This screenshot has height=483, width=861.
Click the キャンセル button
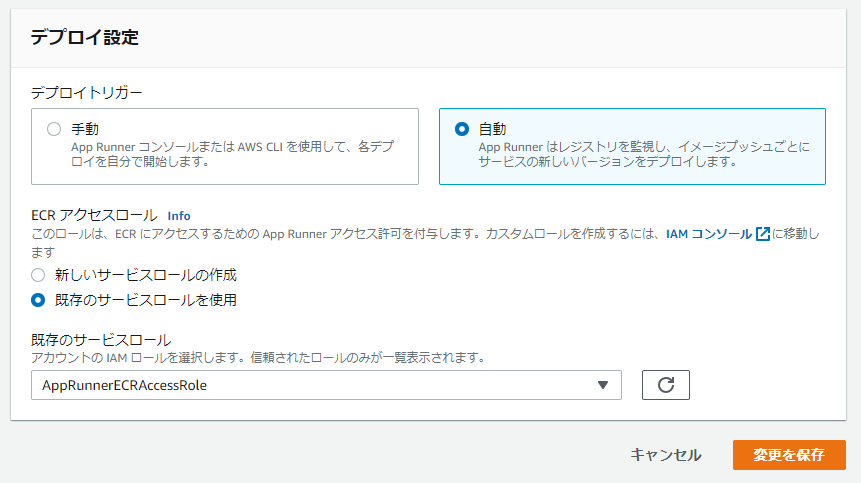point(666,454)
